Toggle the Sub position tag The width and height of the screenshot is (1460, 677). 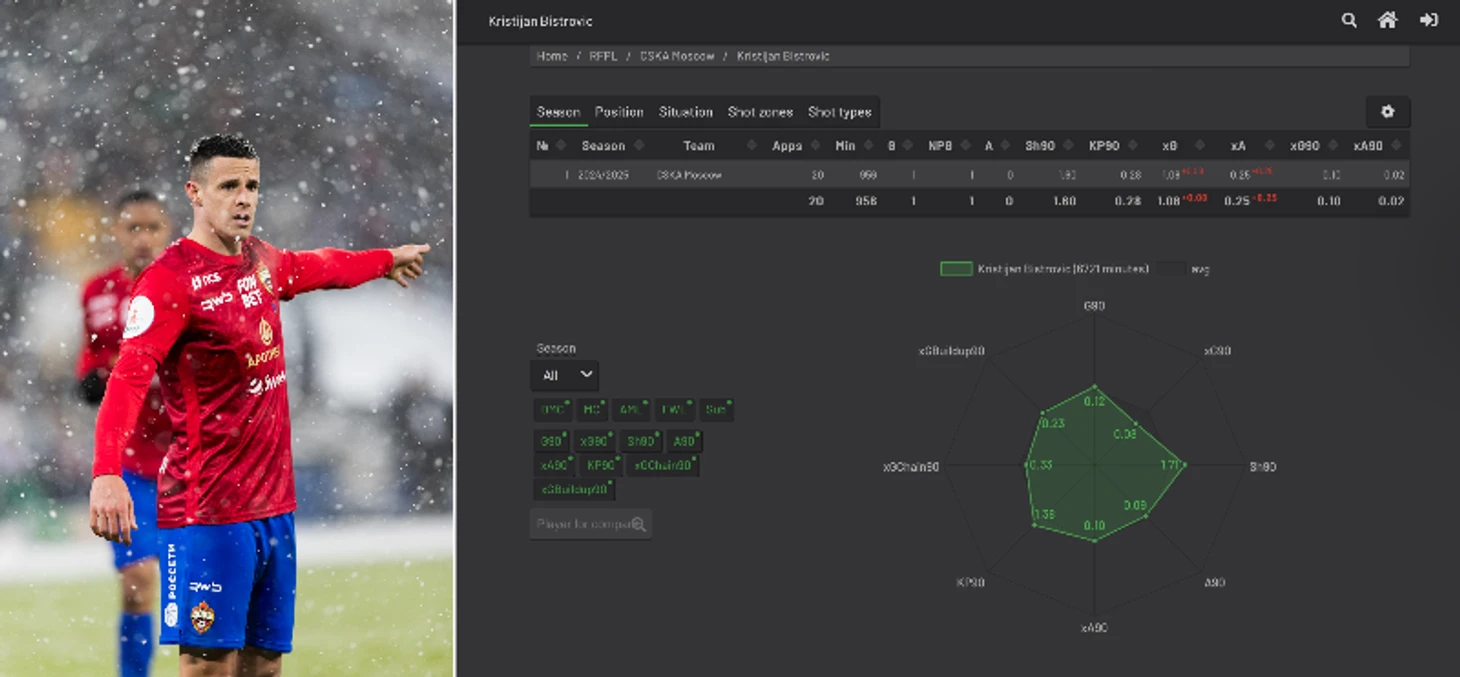pos(716,409)
